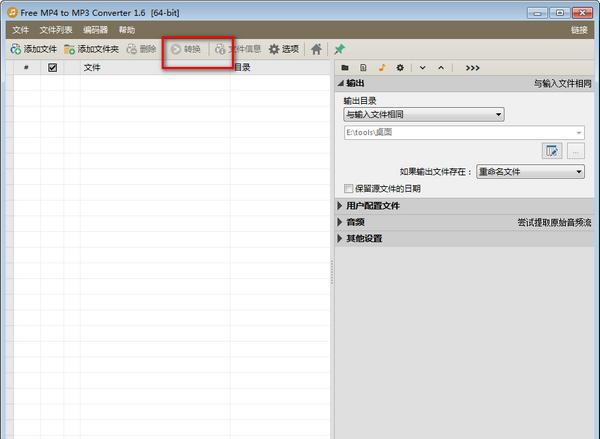
Task: Open the 输出目录 dropdown 与输入文件相同
Action: (x=424, y=114)
